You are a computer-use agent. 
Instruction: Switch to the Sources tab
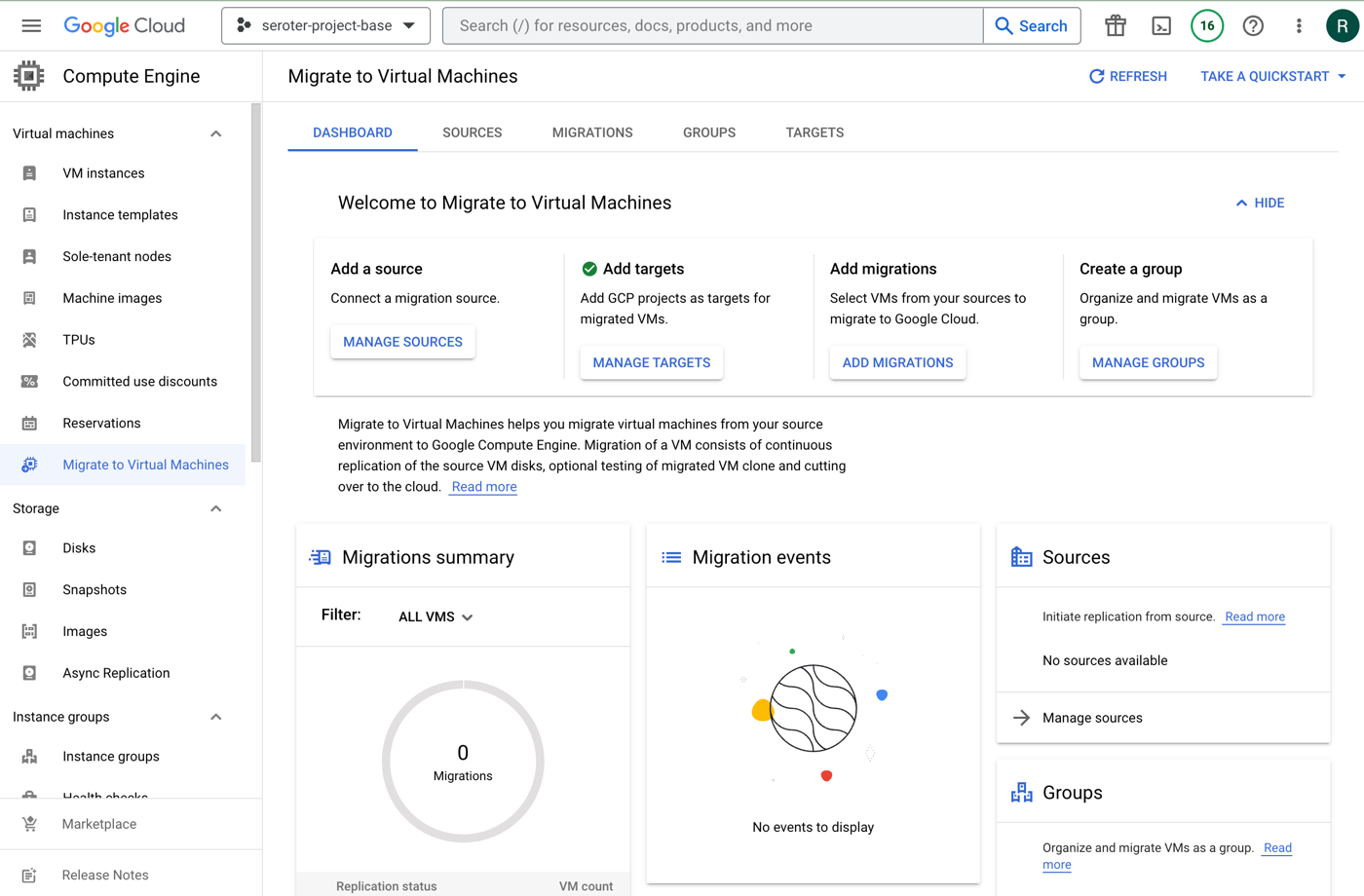(x=472, y=132)
